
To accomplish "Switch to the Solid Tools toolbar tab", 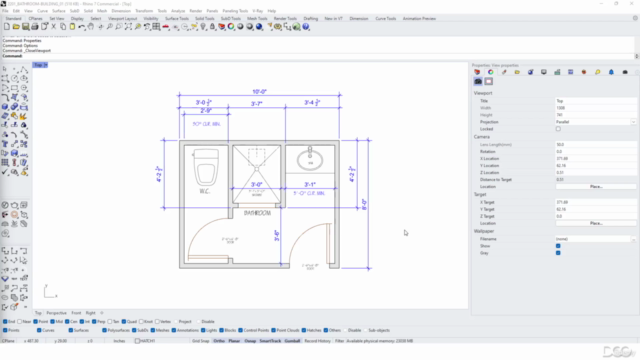I will coord(204,19).
